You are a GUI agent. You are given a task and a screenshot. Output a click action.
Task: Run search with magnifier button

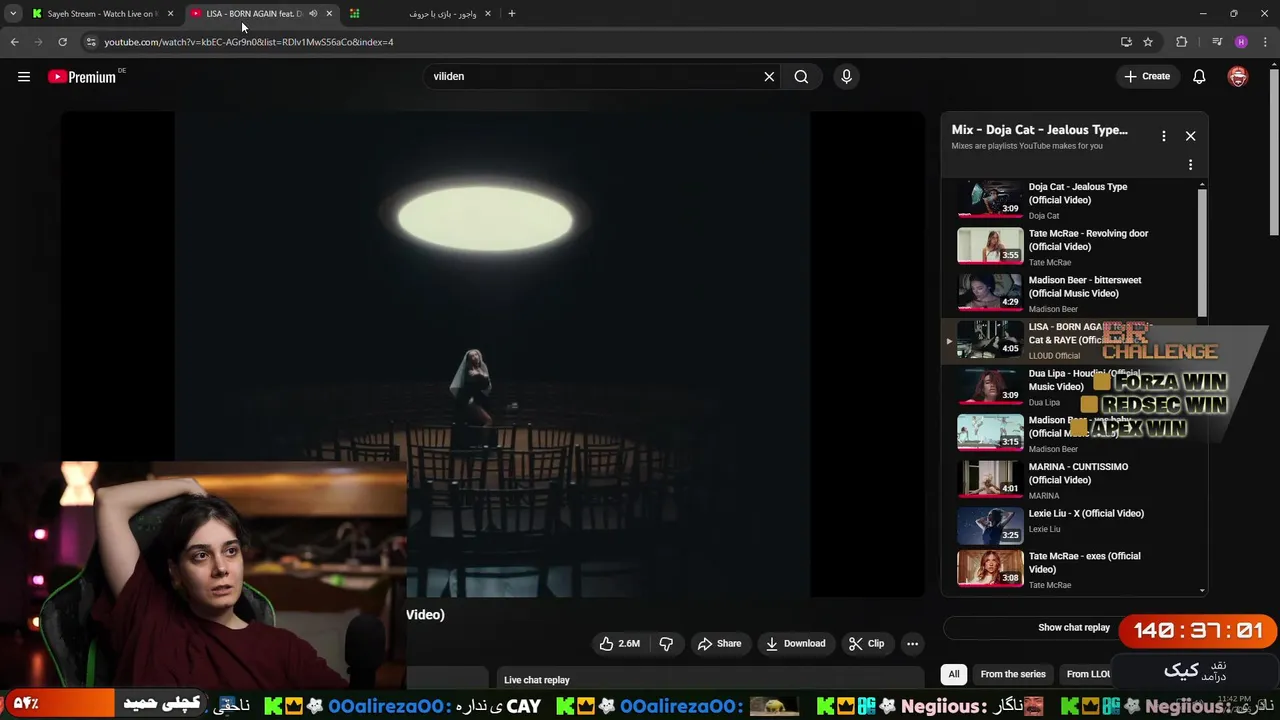(801, 77)
